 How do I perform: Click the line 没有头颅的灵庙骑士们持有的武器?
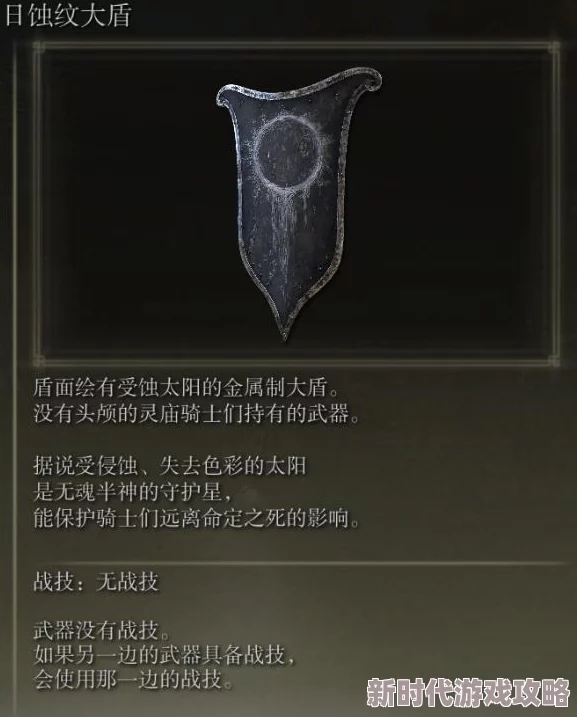(197, 413)
